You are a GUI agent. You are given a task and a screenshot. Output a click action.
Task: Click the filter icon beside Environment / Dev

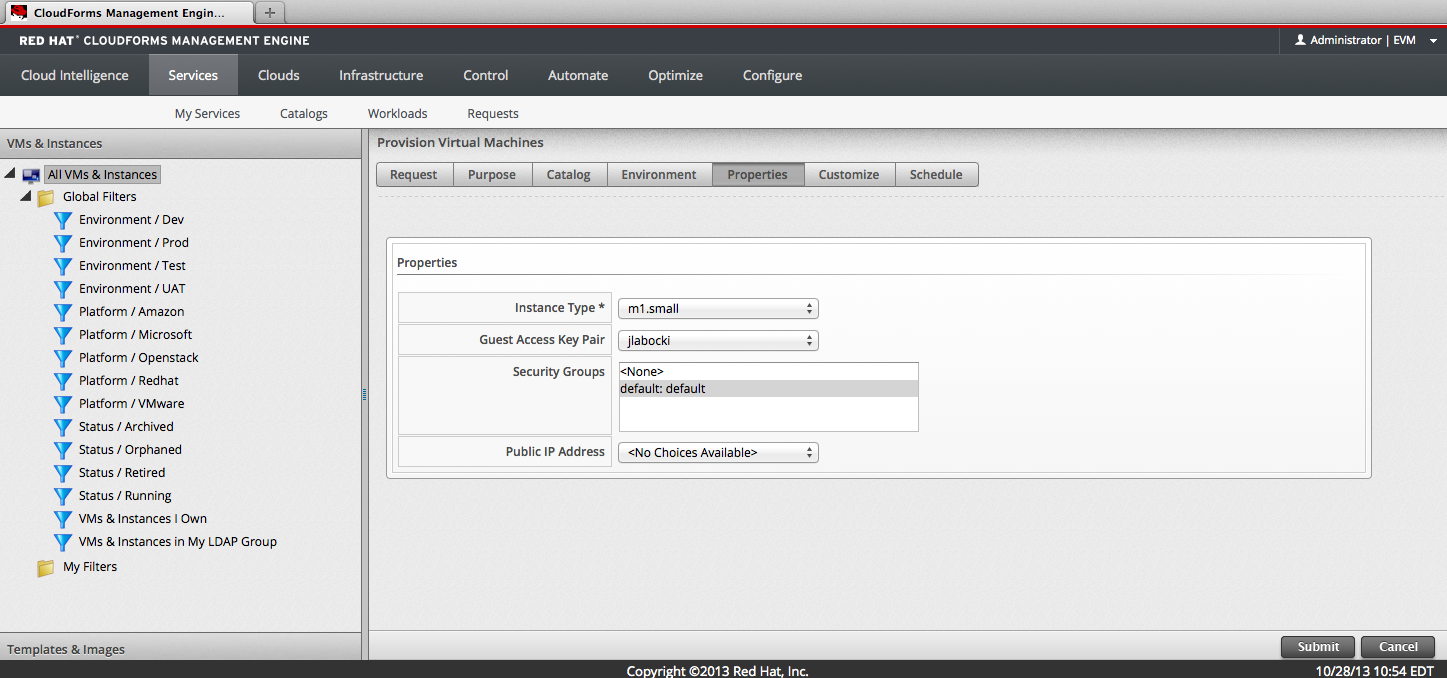point(63,220)
